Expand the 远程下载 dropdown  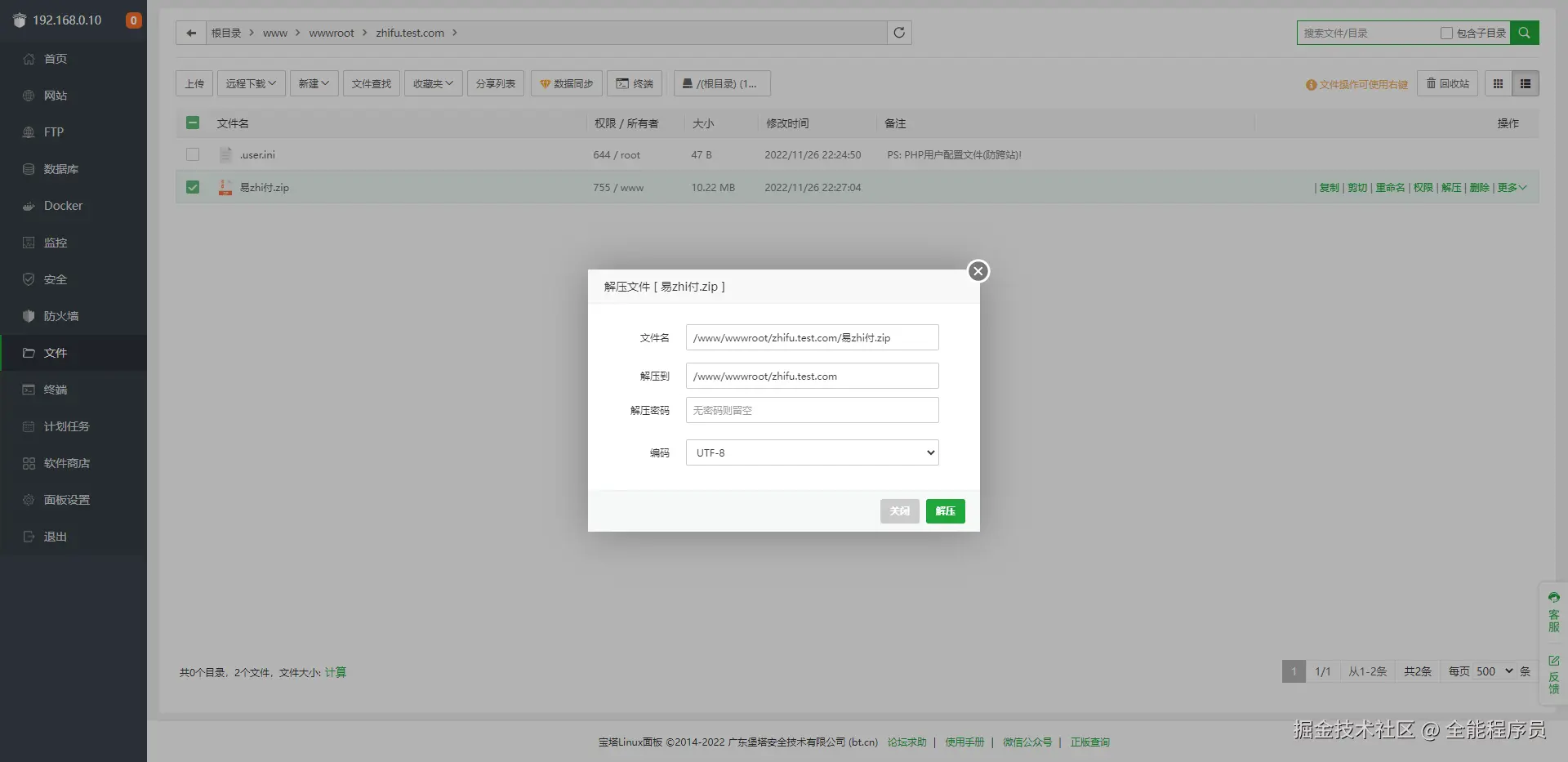[x=252, y=83]
